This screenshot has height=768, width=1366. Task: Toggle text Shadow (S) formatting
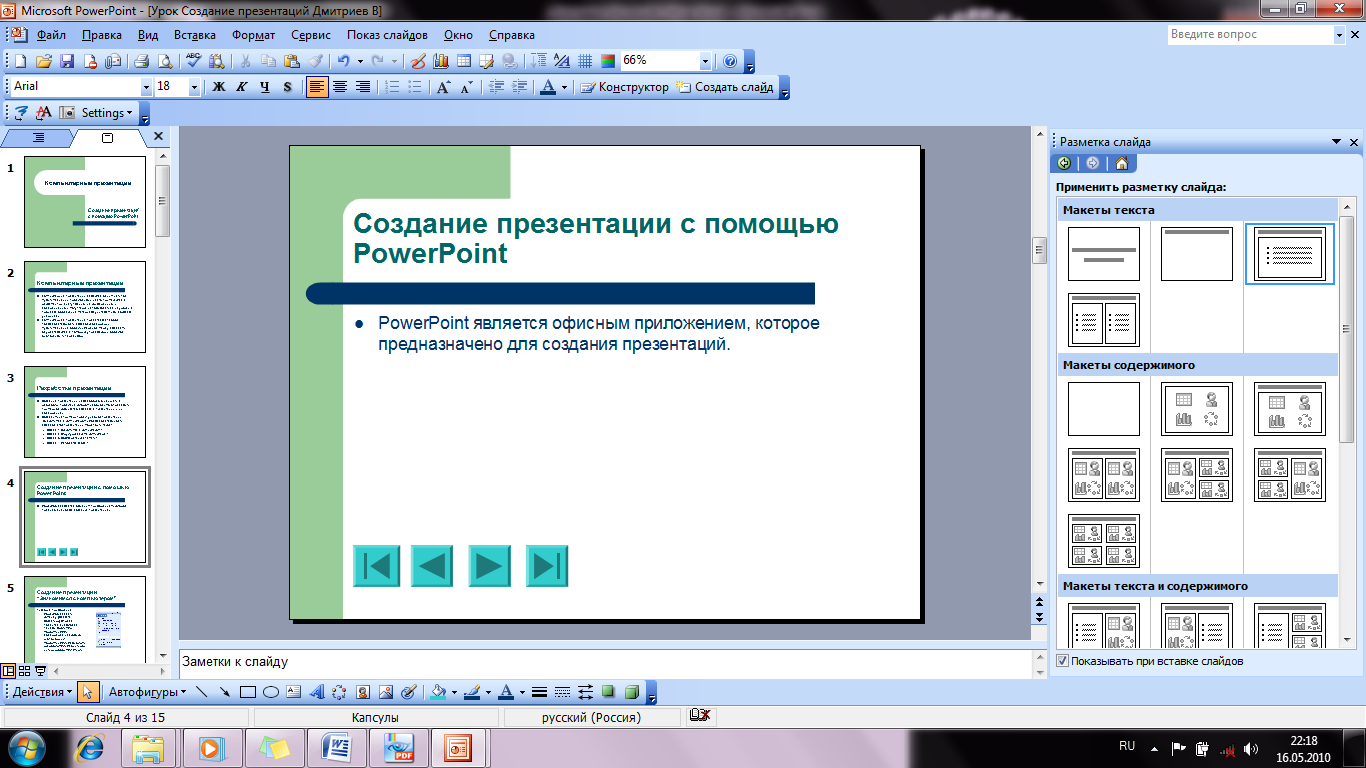click(287, 87)
